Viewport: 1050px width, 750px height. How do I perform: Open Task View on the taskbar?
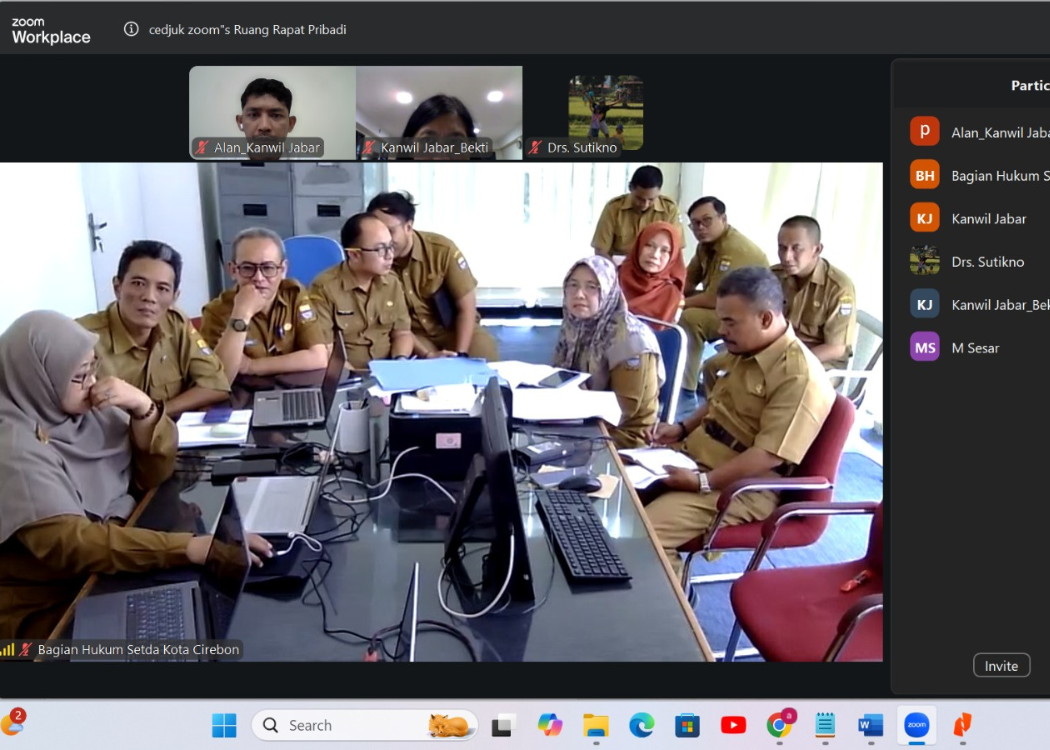pyautogui.click(x=504, y=725)
